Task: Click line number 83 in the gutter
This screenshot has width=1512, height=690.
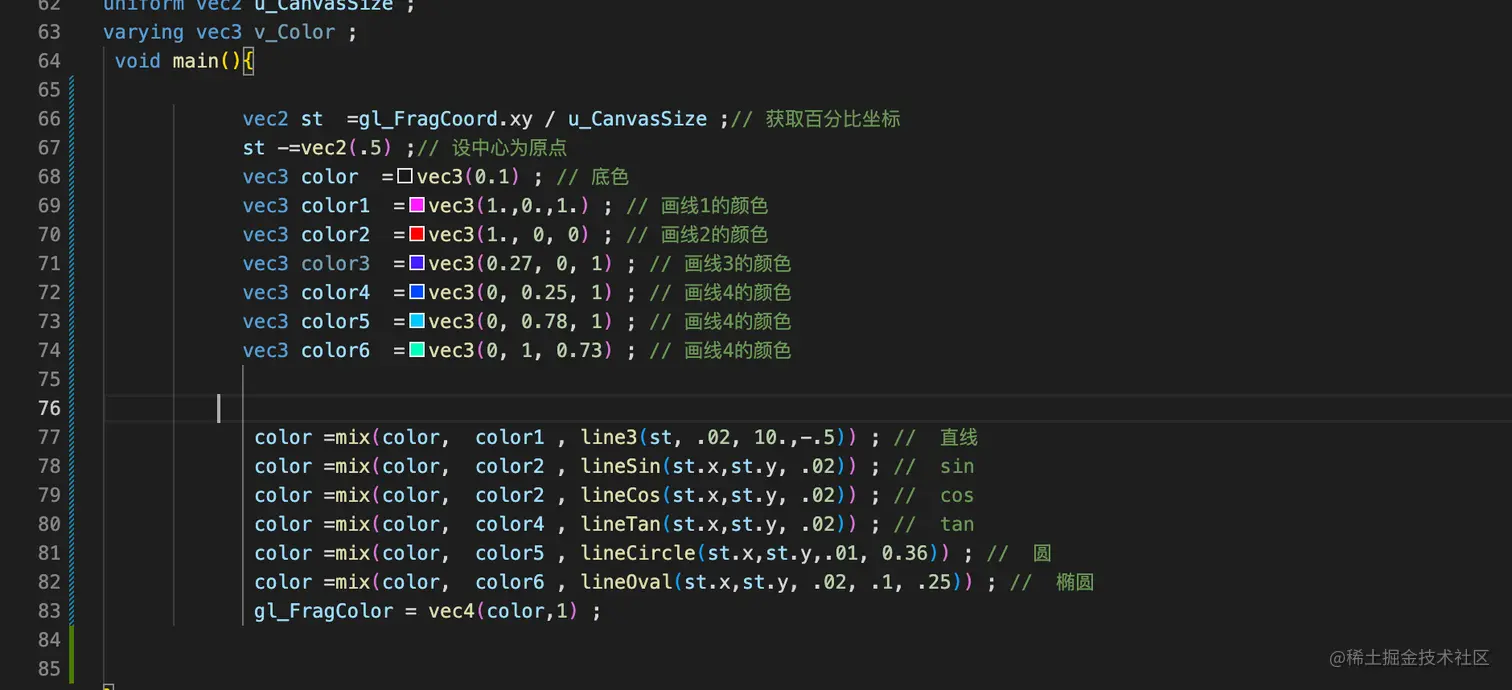Action: pos(49,611)
